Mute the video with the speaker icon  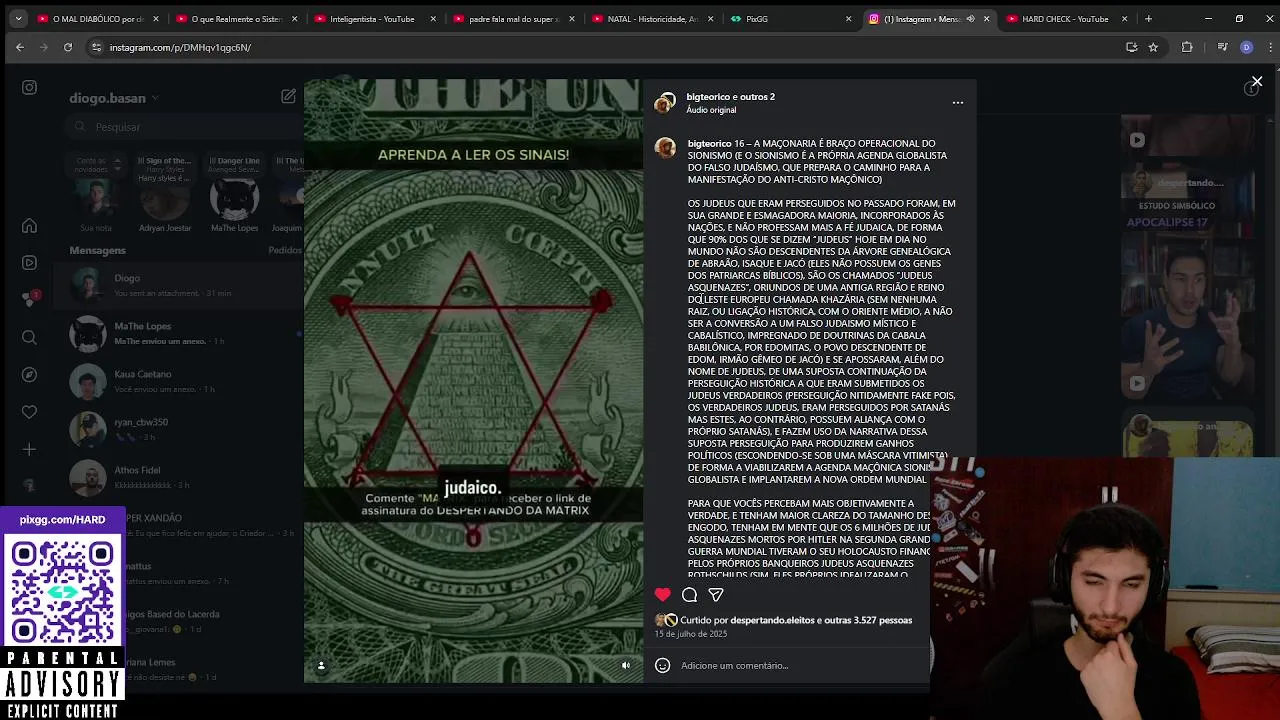[x=626, y=665]
